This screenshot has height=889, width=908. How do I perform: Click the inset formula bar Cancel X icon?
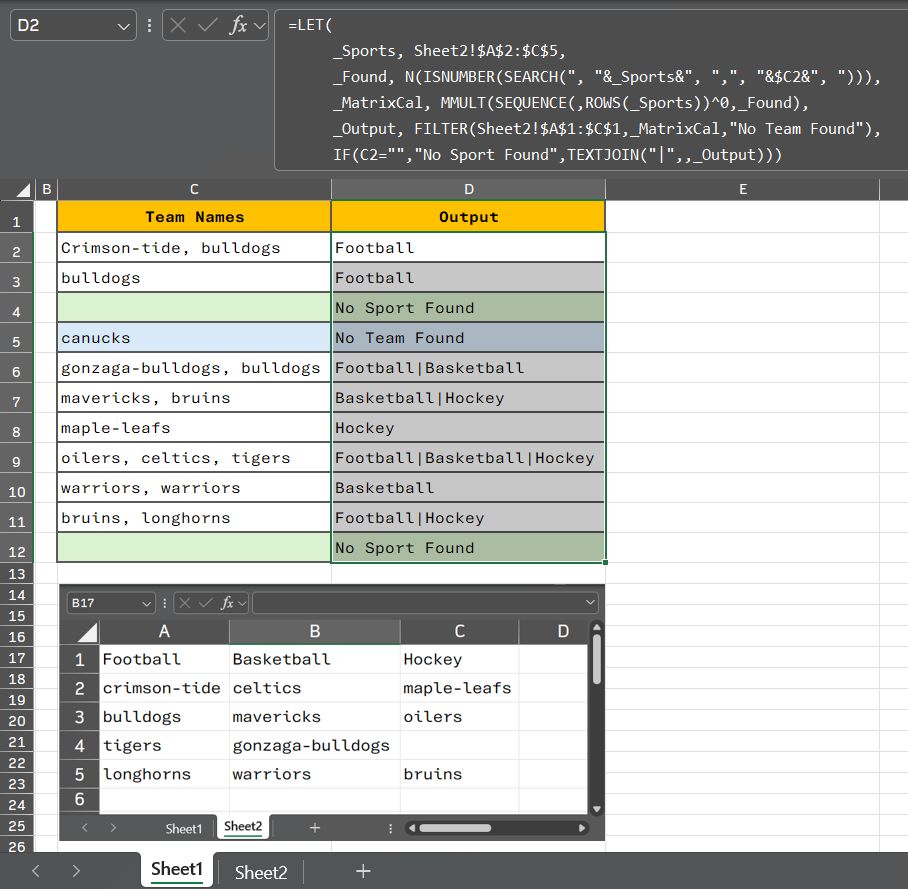tap(185, 603)
